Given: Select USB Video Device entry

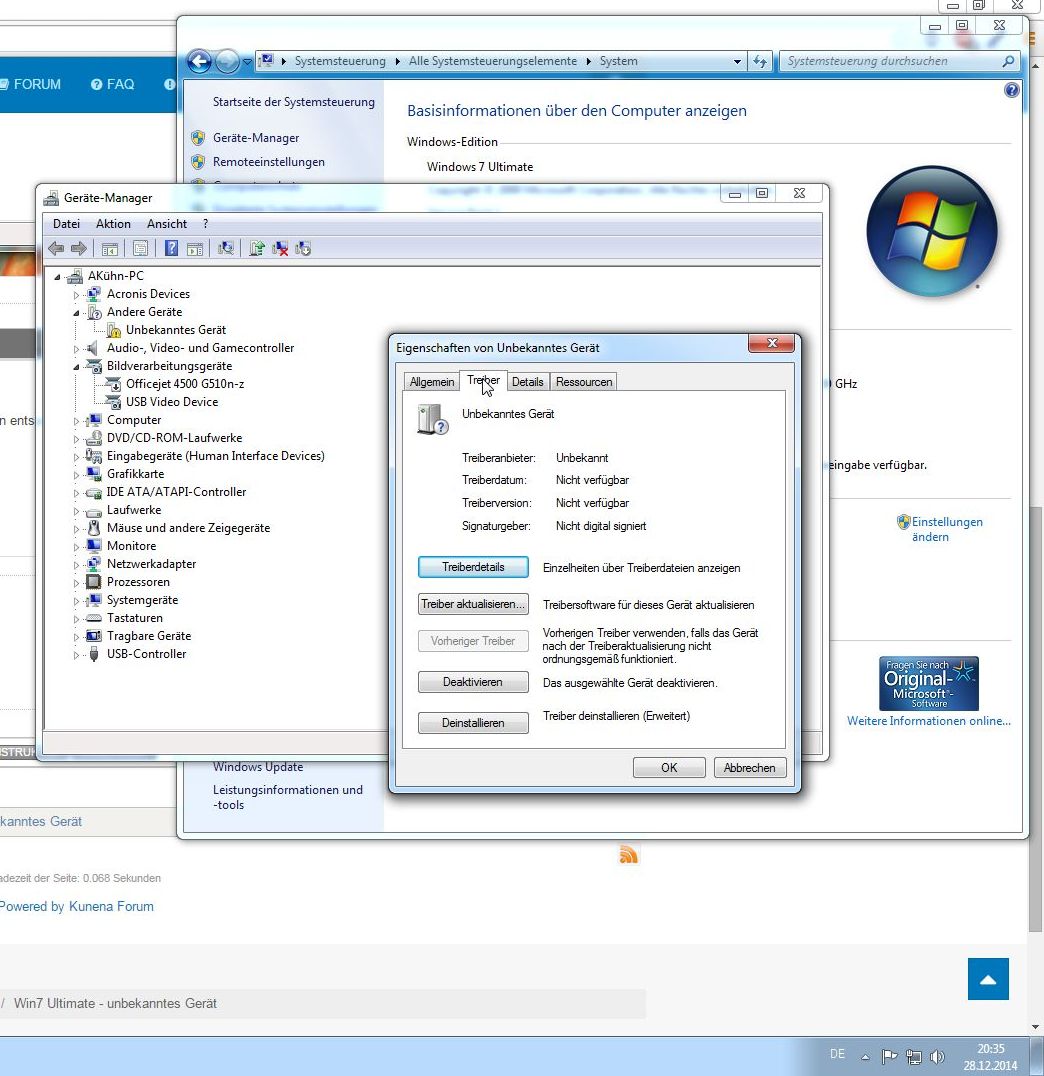Looking at the screenshot, I should coord(172,402).
